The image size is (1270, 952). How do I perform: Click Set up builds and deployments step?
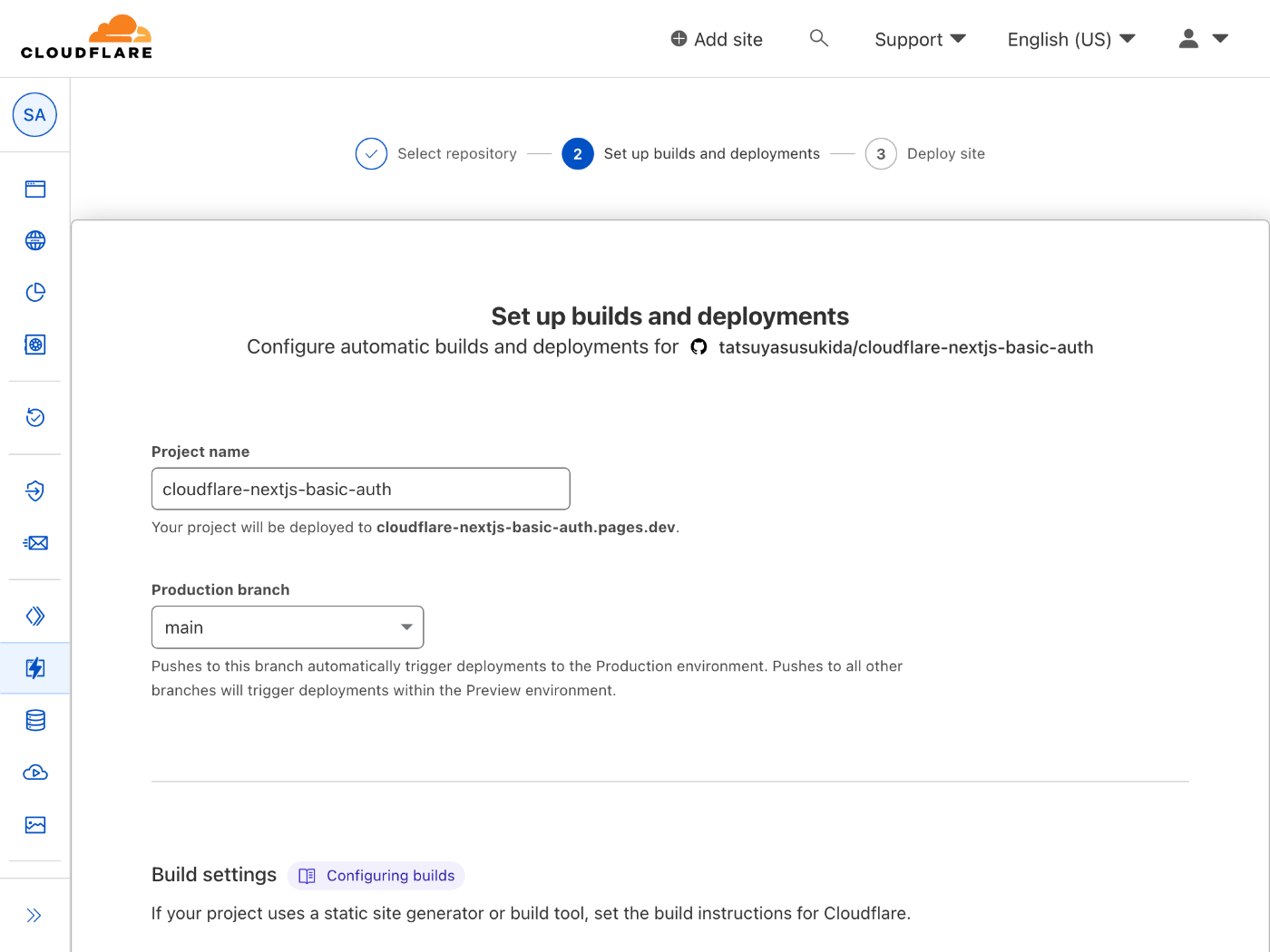point(690,154)
